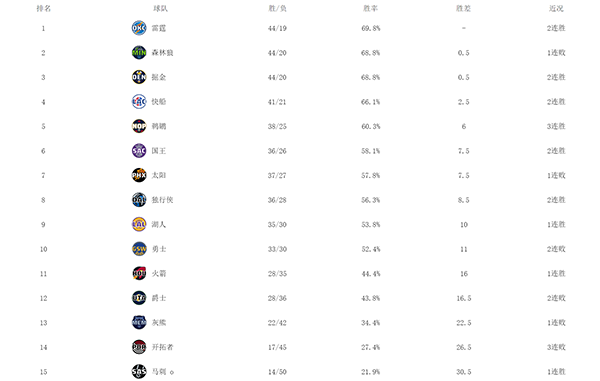
Task: Click the HOU Rockets team logo
Action: [x=139, y=274]
